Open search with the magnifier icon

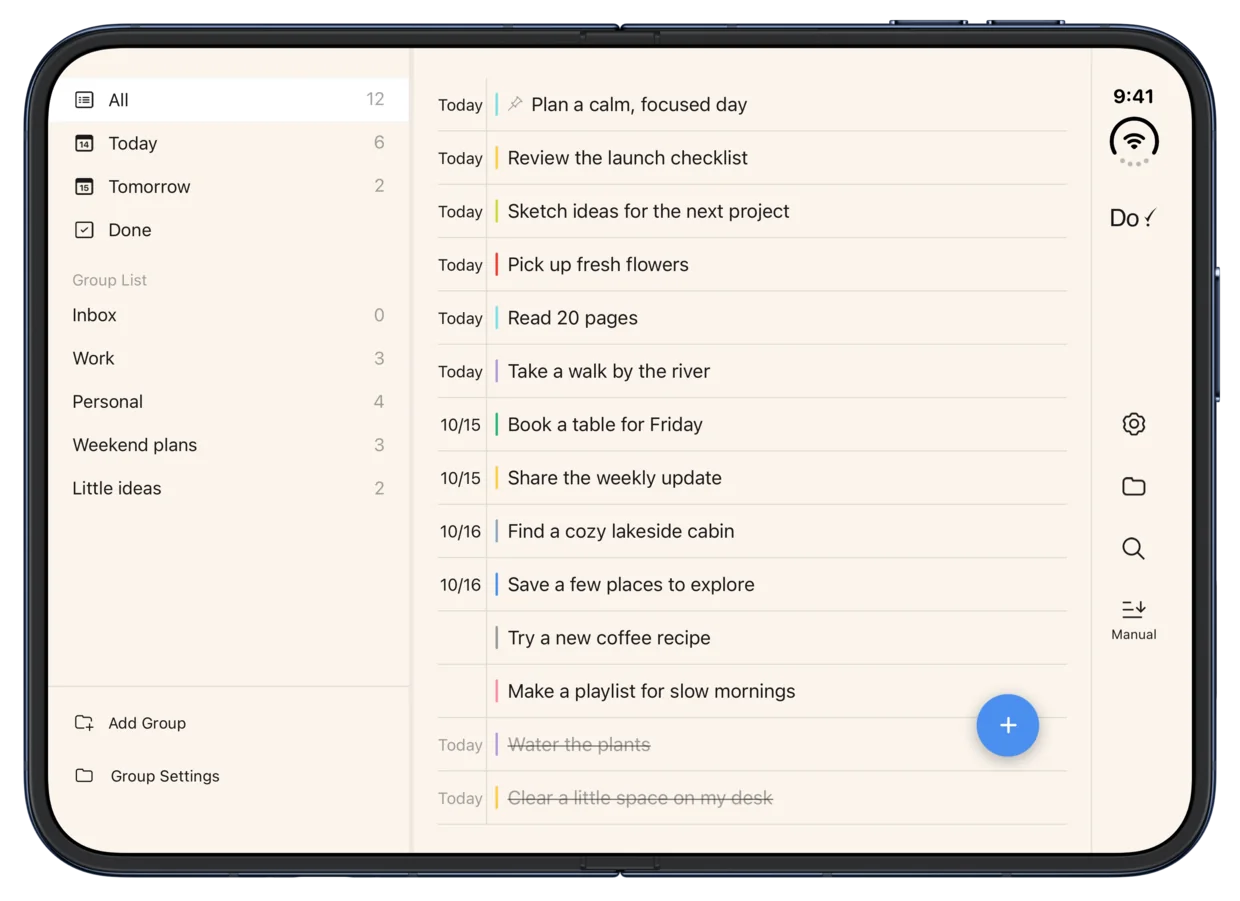[1133, 548]
